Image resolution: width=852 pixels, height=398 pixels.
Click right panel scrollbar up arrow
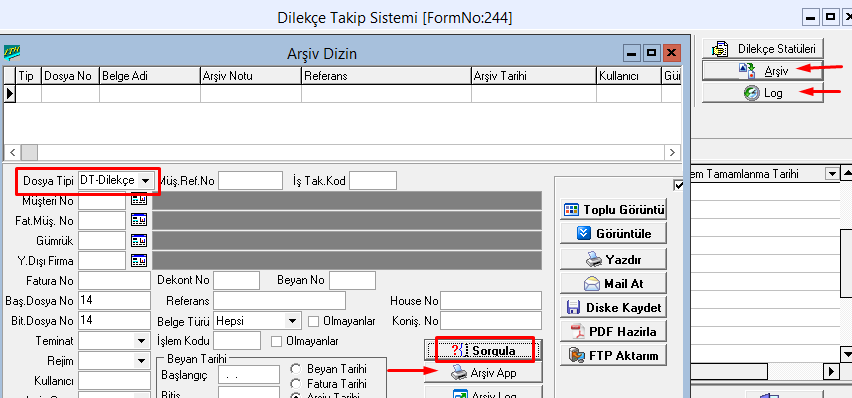pyautogui.click(x=846, y=174)
